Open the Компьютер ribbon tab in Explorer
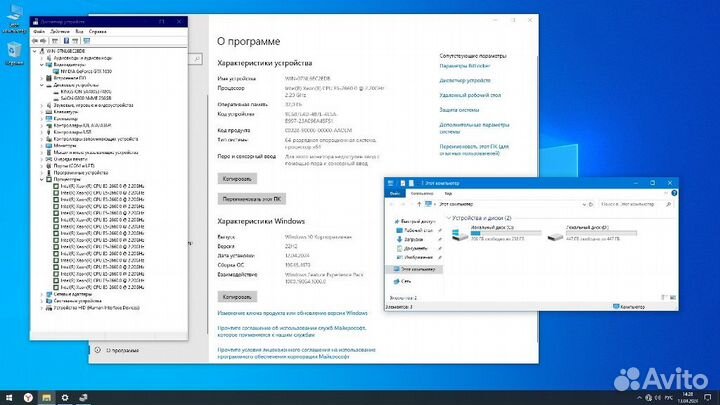 (x=422, y=194)
